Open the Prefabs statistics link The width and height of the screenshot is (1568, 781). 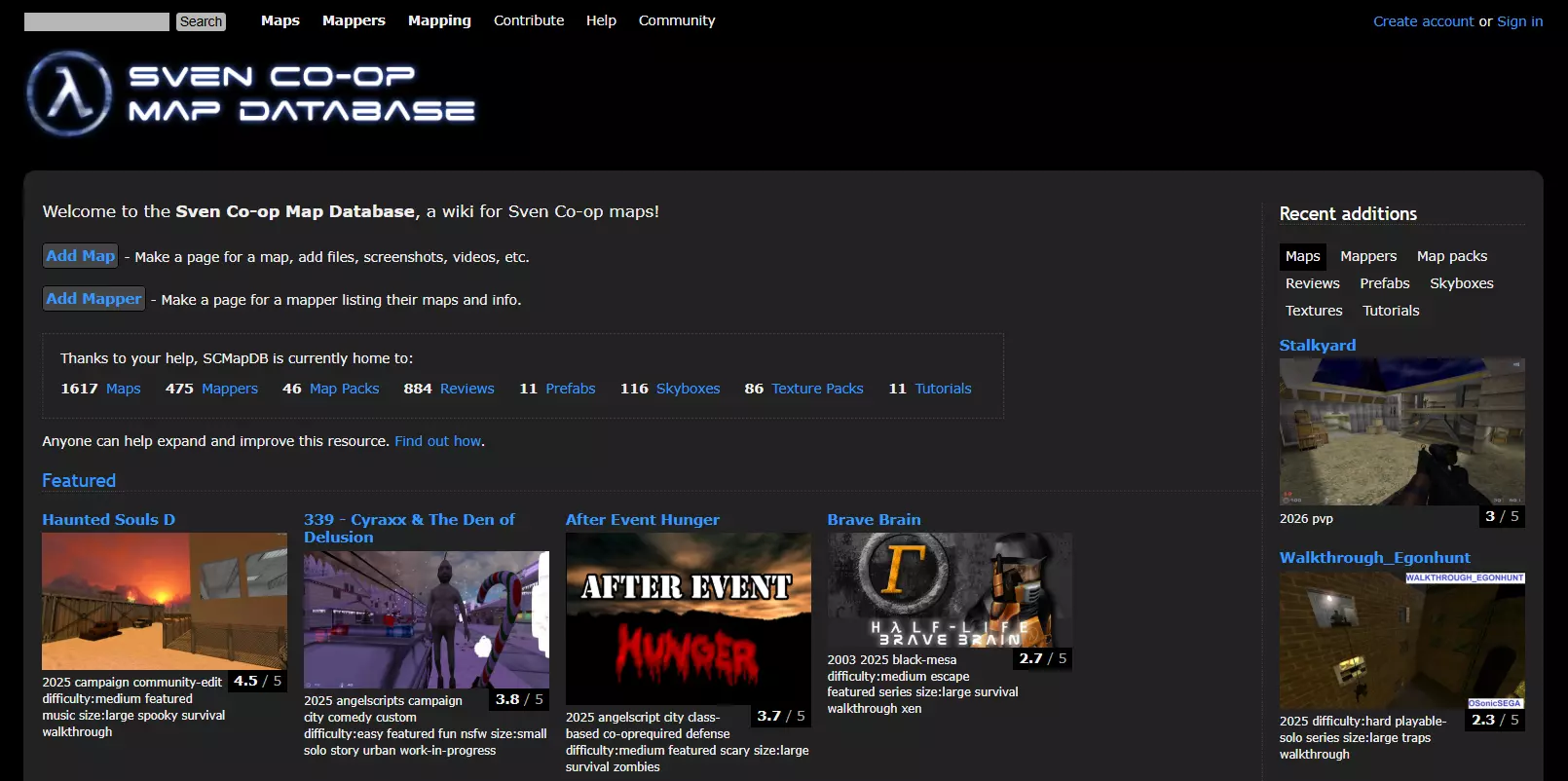coord(571,389)
